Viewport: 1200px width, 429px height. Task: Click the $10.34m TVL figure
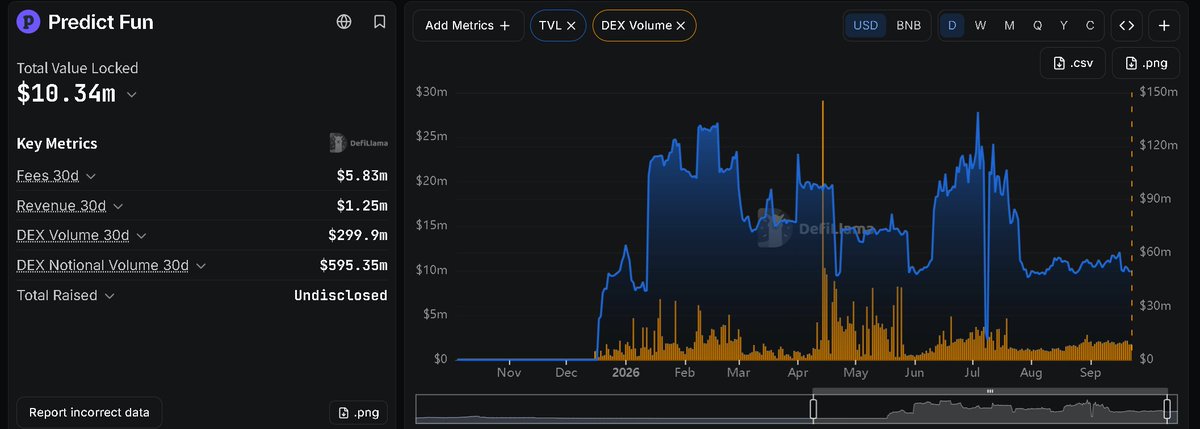coord(66,94)
